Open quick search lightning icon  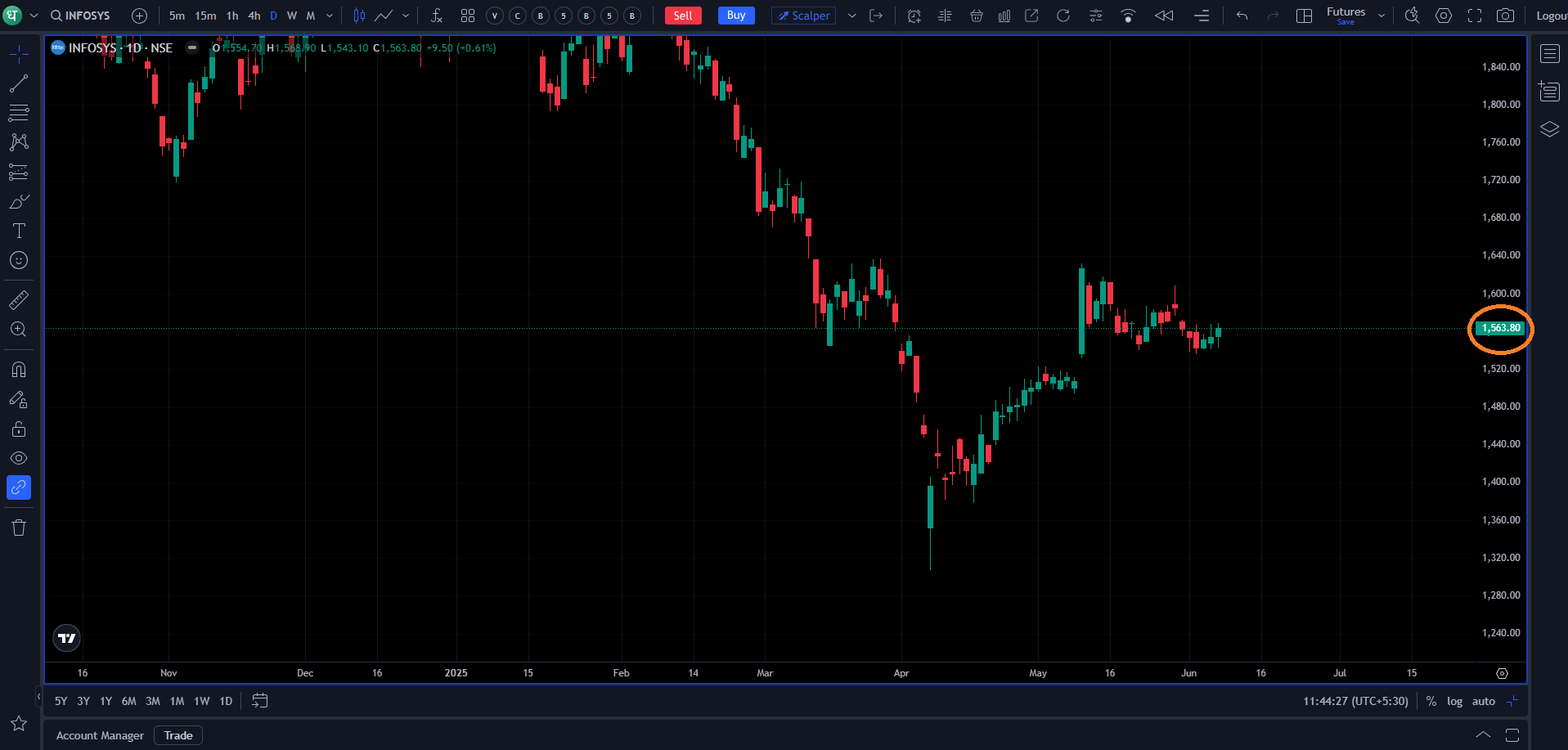tap(1413, 16)
